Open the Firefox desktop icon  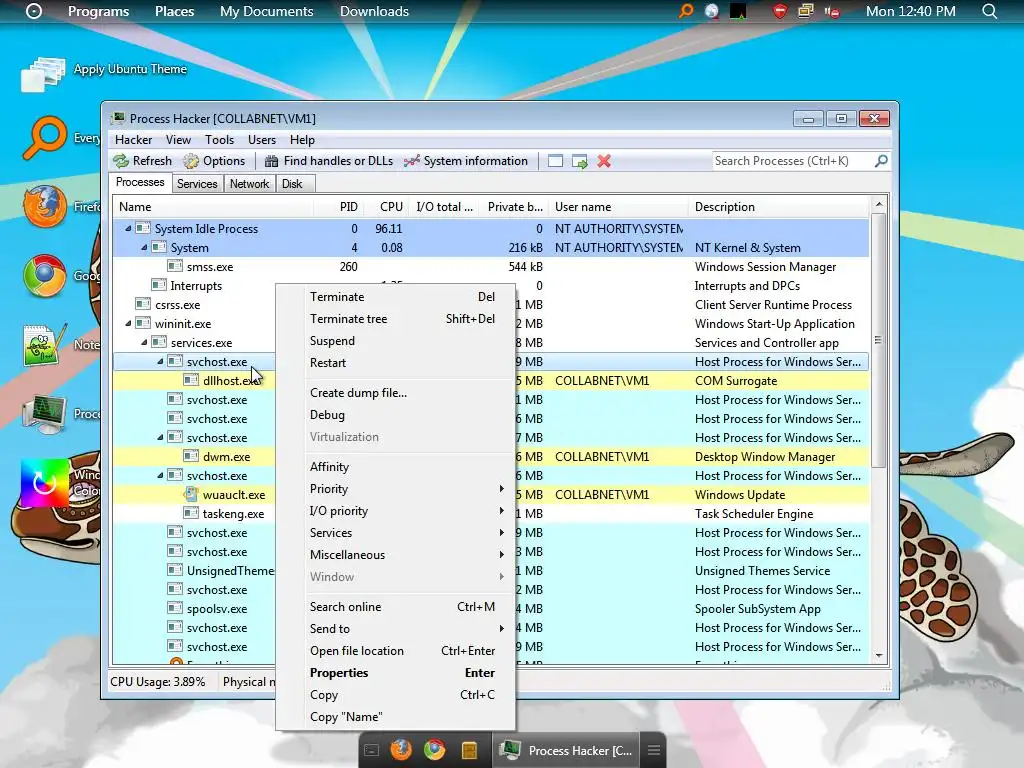coord(45,206)
